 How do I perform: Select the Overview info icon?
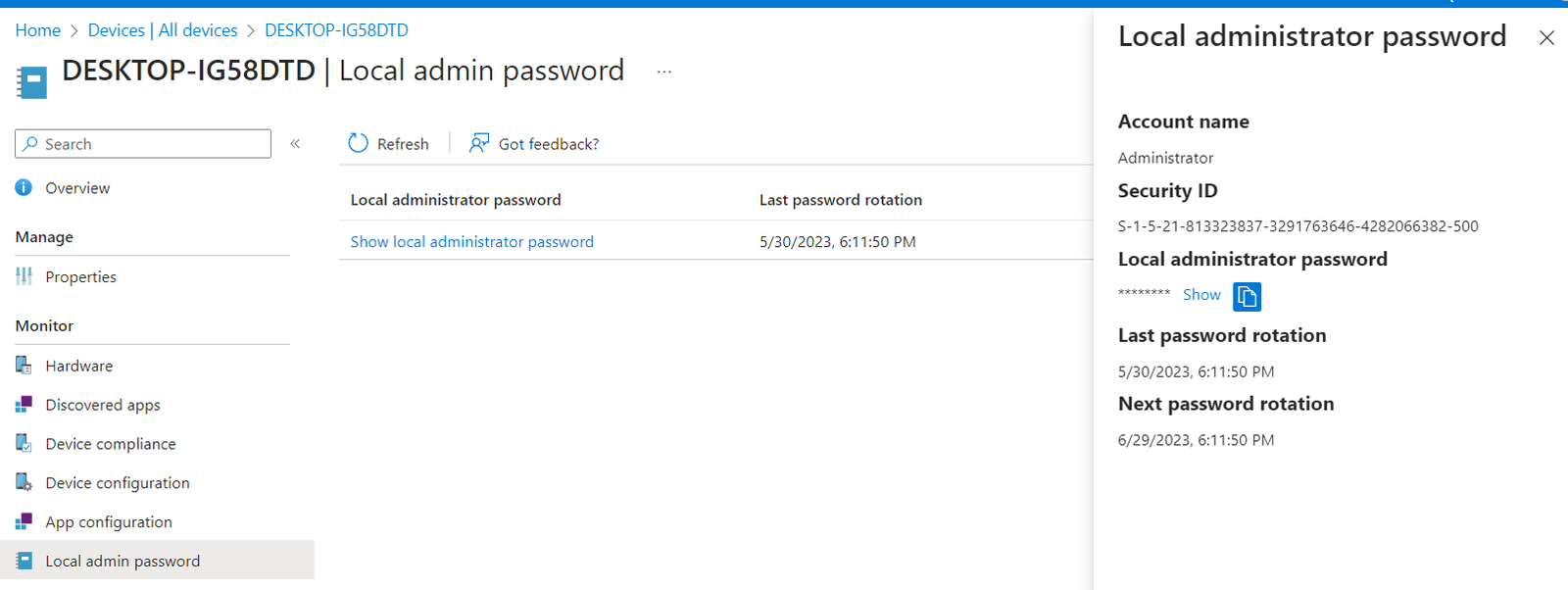[x=23, y=188]
